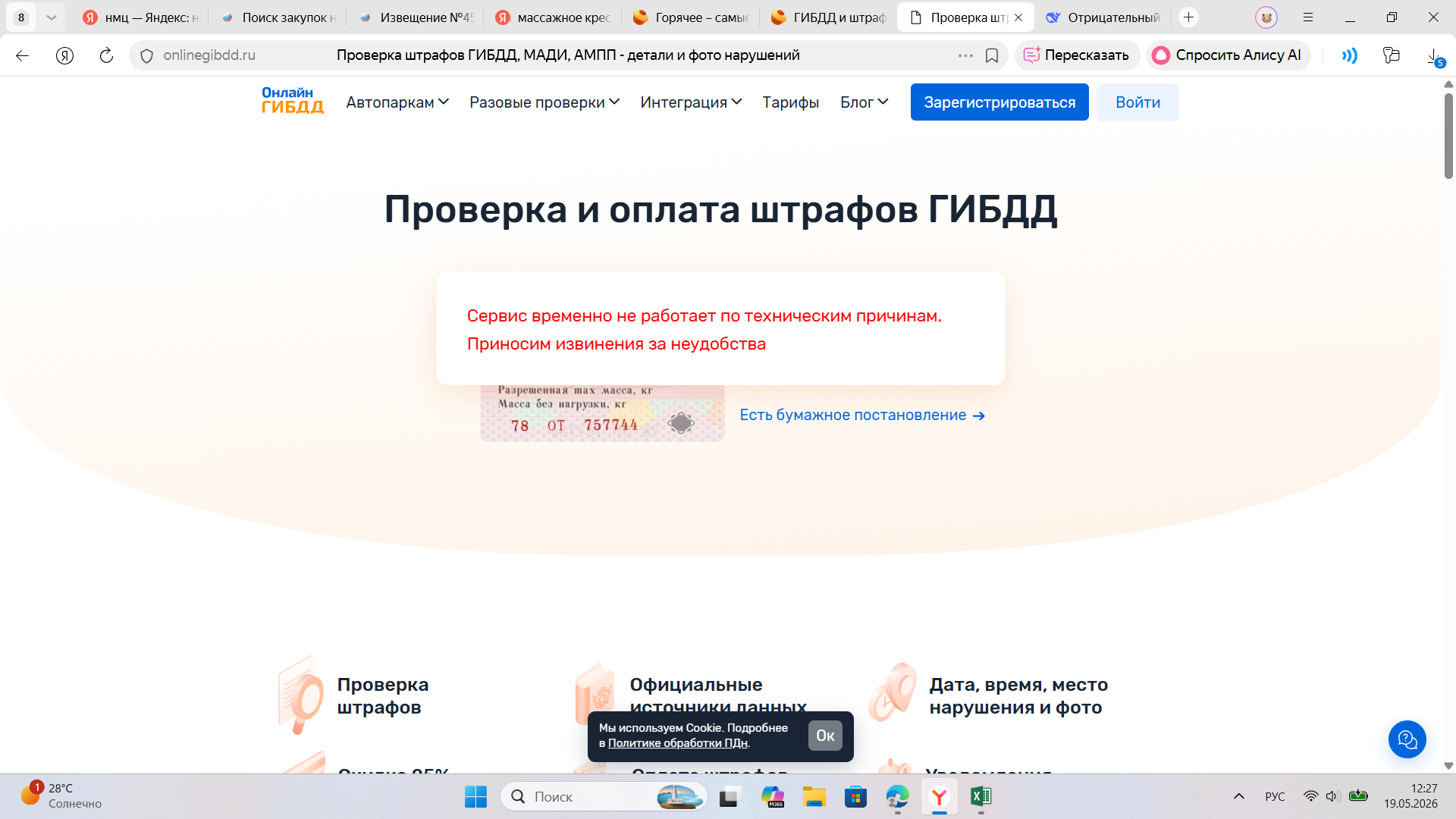Click the page reload icon
Screen dimensions: 1456x819
106,55
